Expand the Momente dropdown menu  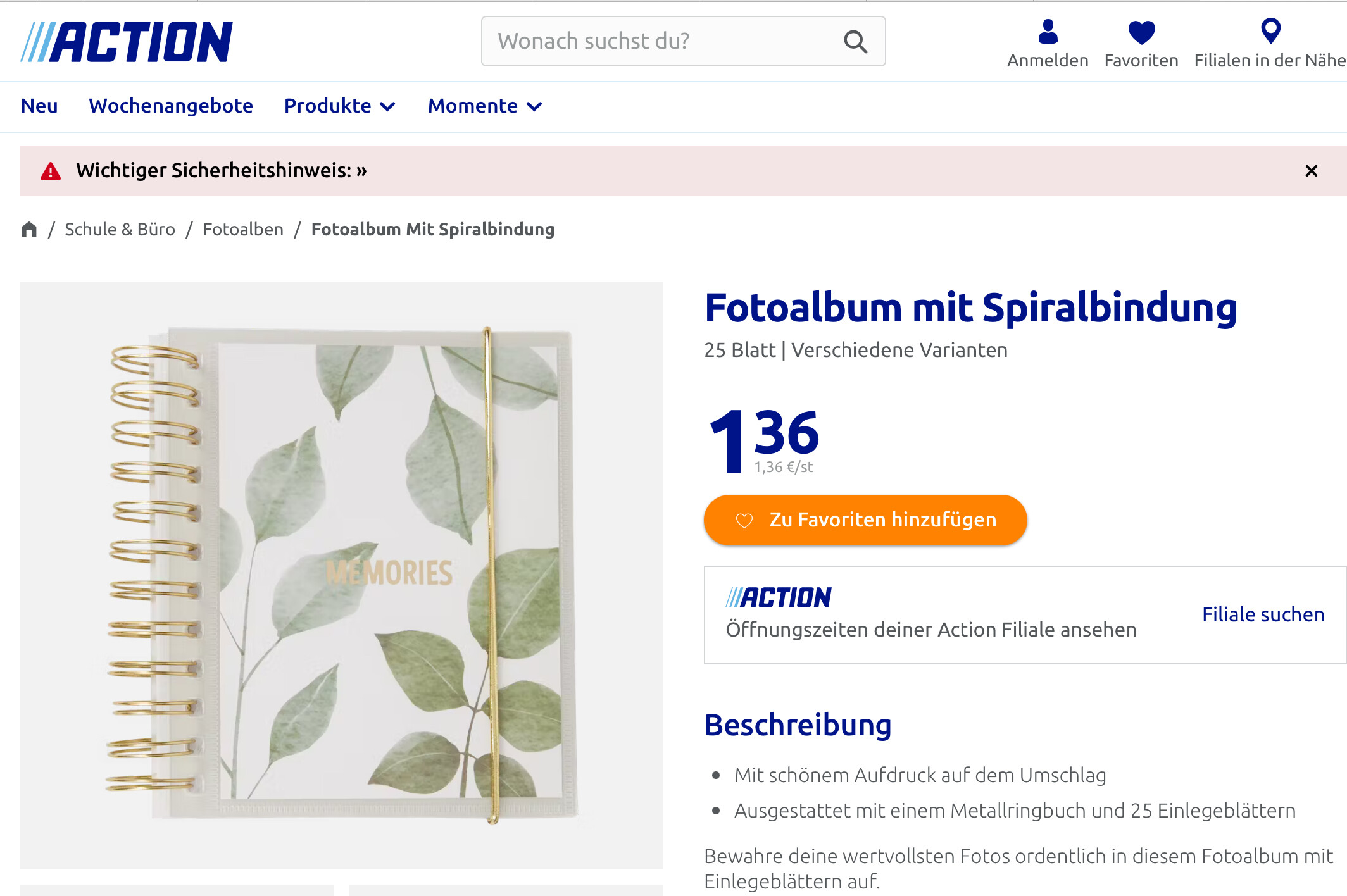[485, 106]
